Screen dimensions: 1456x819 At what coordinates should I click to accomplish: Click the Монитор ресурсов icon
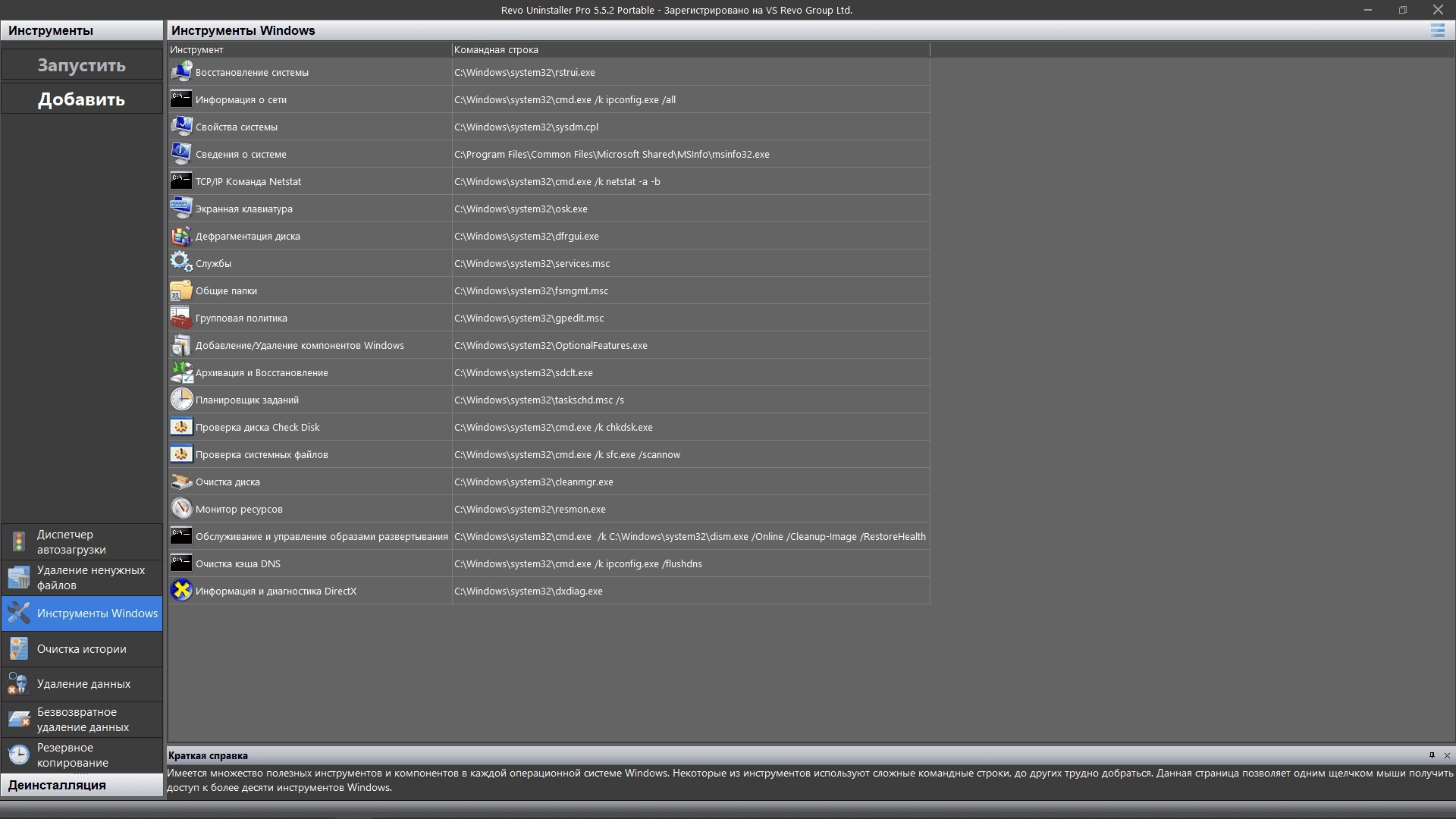pyautogui.click(x=181, y=509)
